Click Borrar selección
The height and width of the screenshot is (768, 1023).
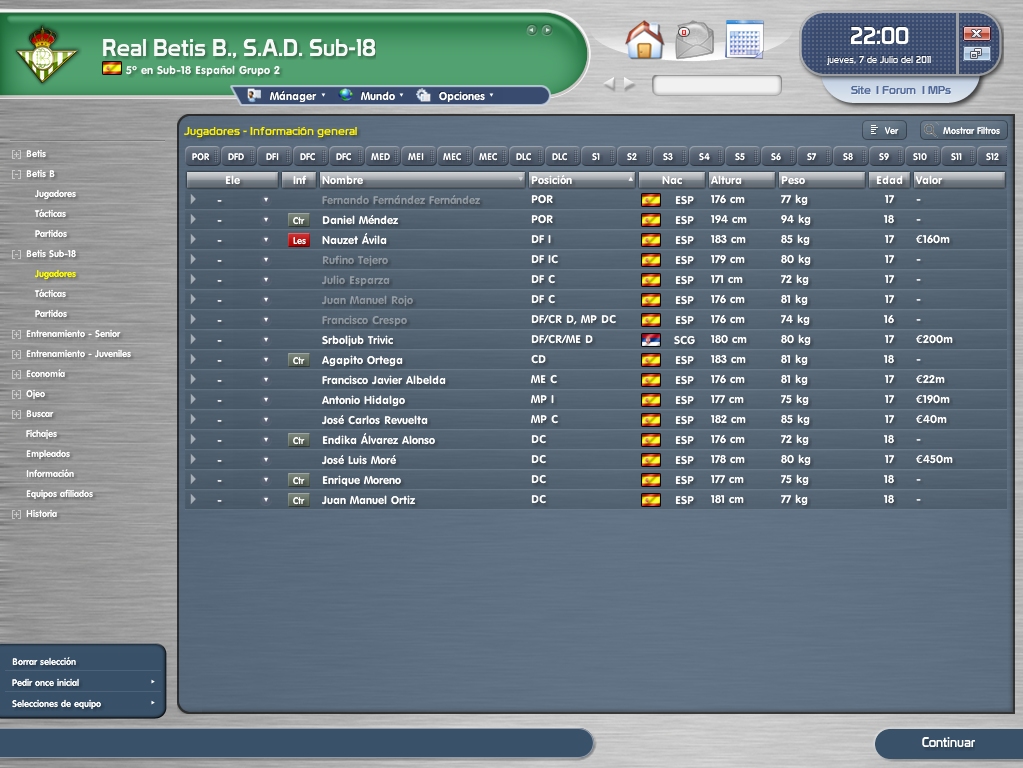tap(82, 662)
